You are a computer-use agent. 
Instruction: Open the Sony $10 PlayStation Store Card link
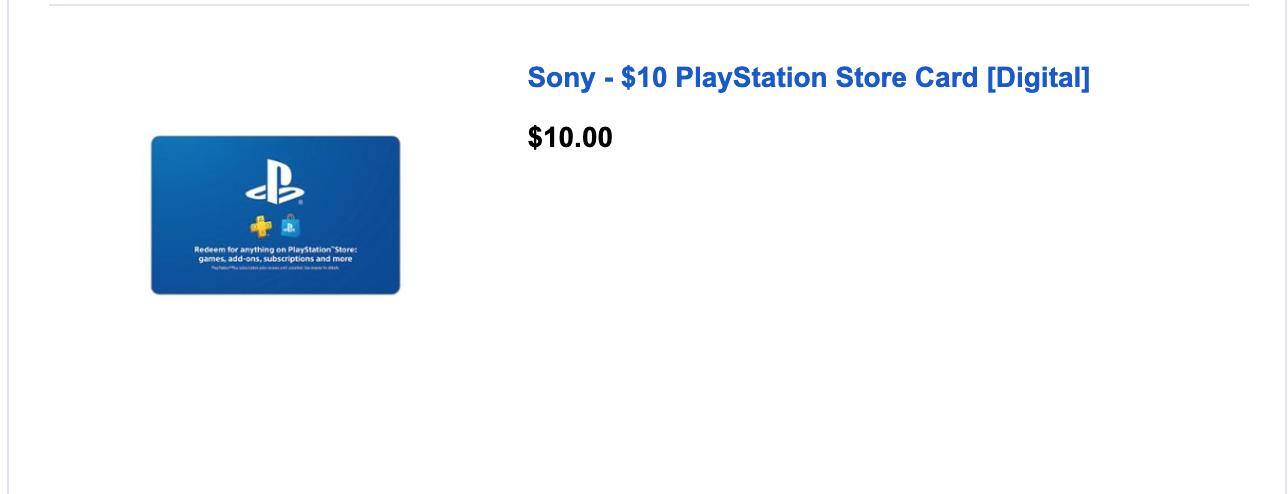pos(808,78)
